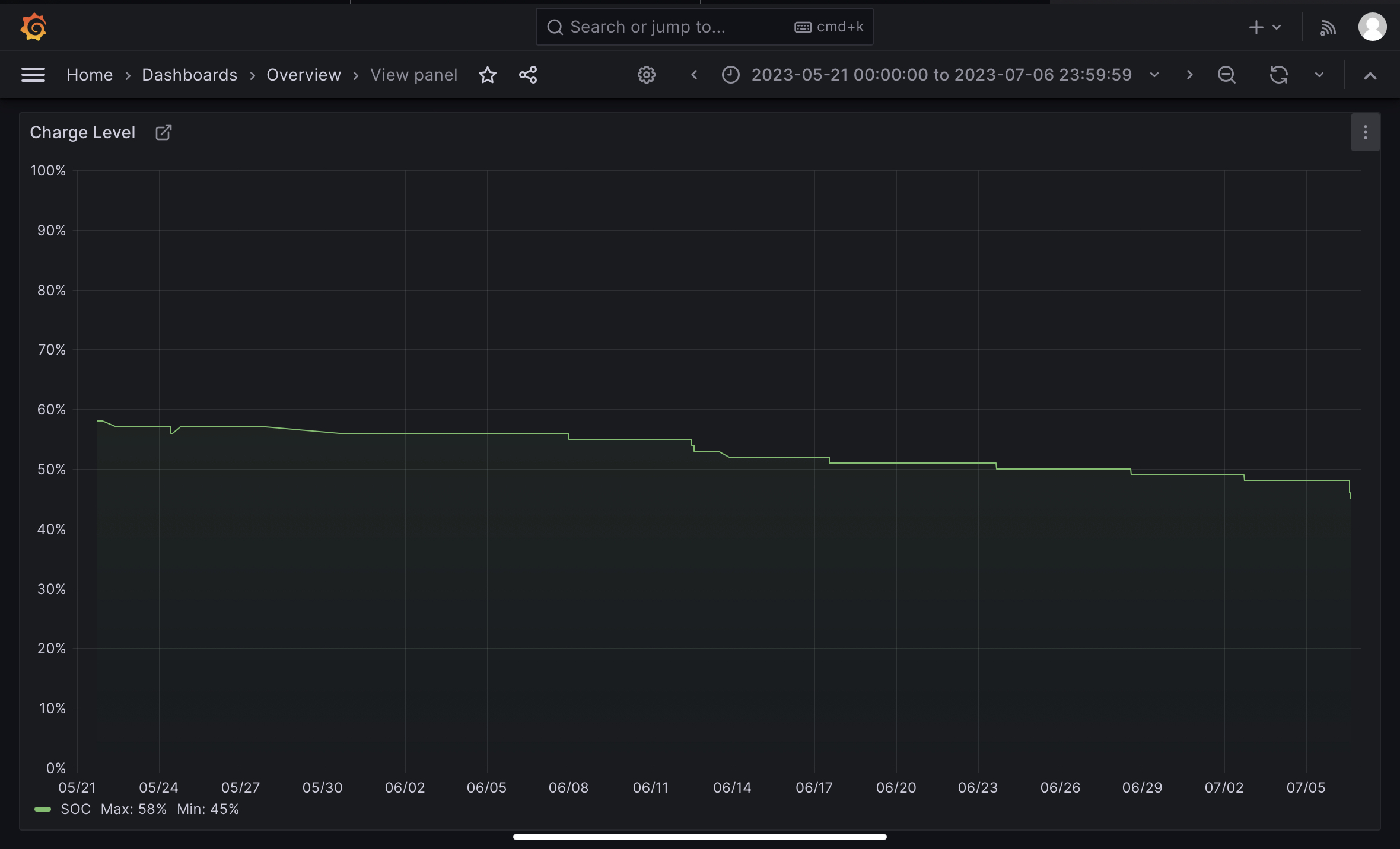Refresh the dashboard now
Screen dimensions: 1400x849
(x=1278, y=75)
